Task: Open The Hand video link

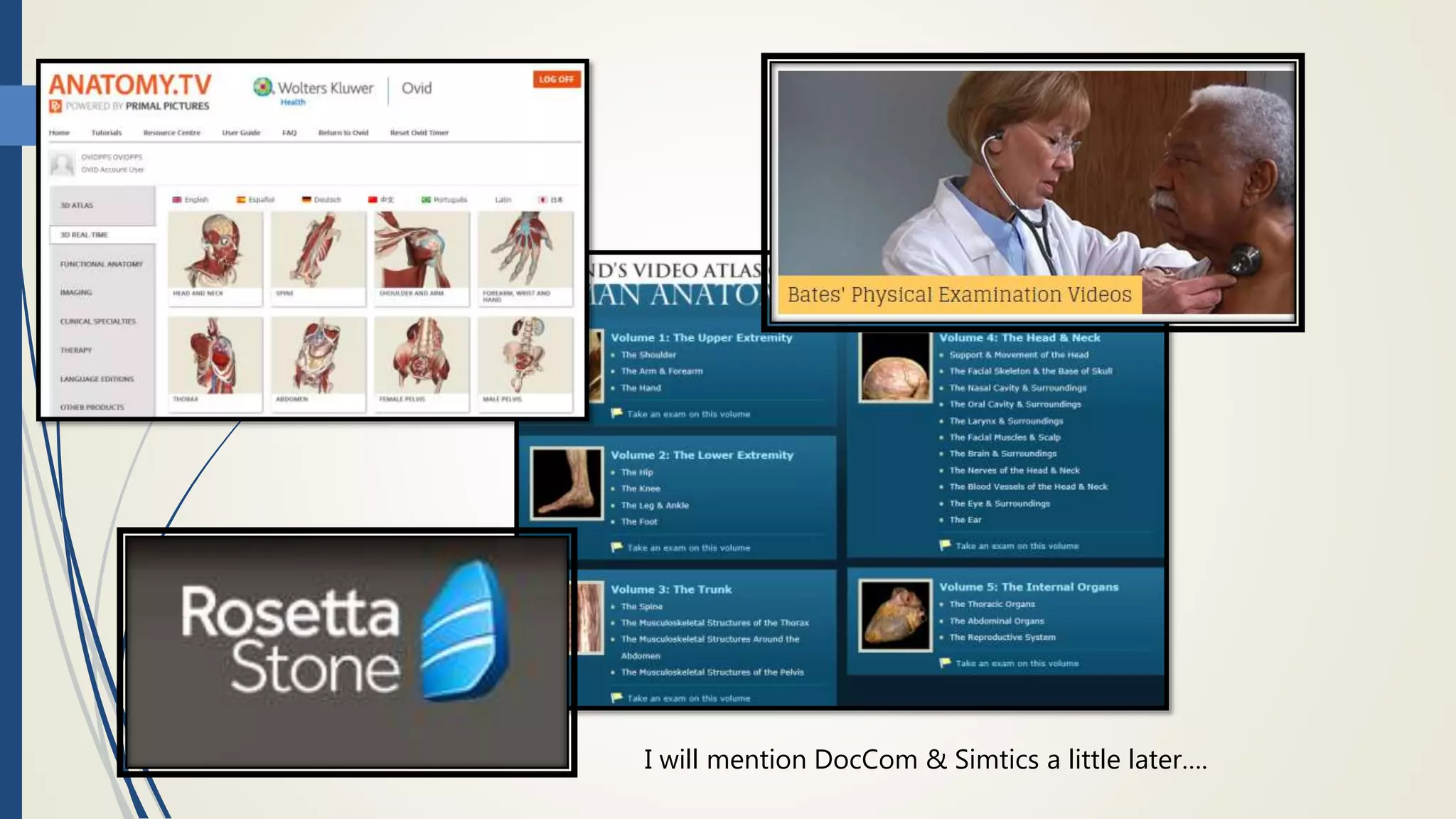Action: point(641,388)
